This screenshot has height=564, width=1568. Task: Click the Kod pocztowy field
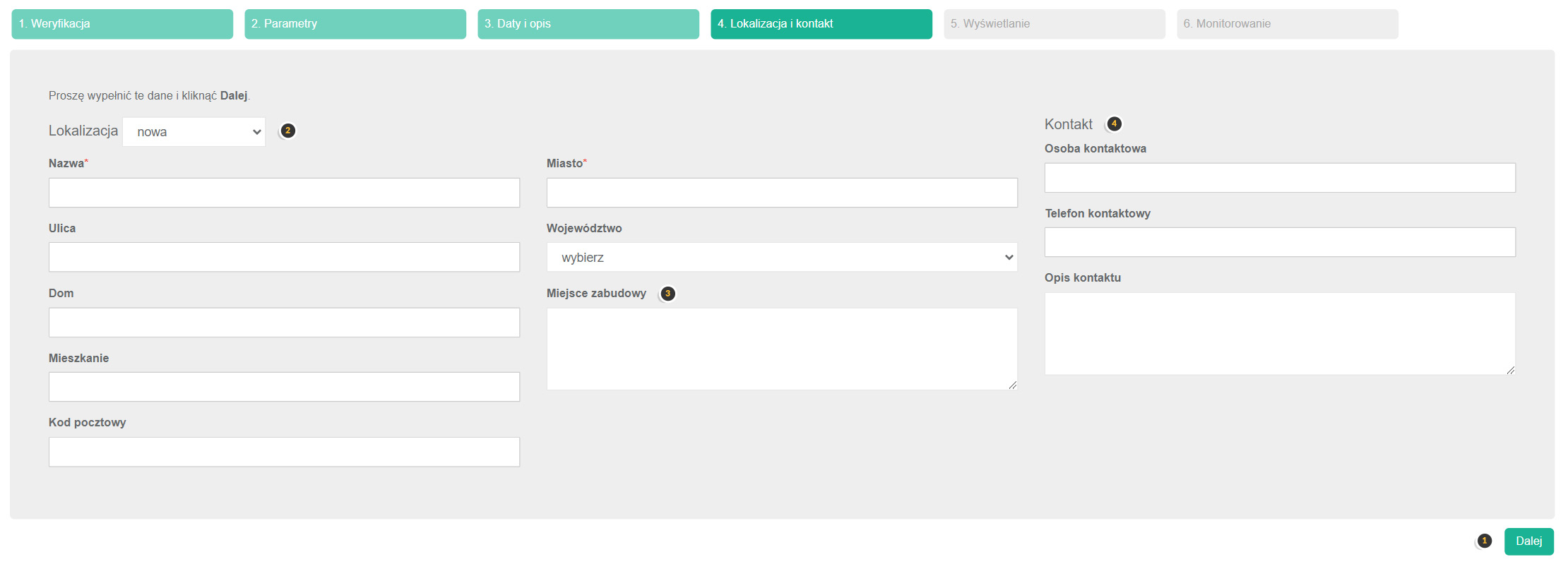(284, 452)
